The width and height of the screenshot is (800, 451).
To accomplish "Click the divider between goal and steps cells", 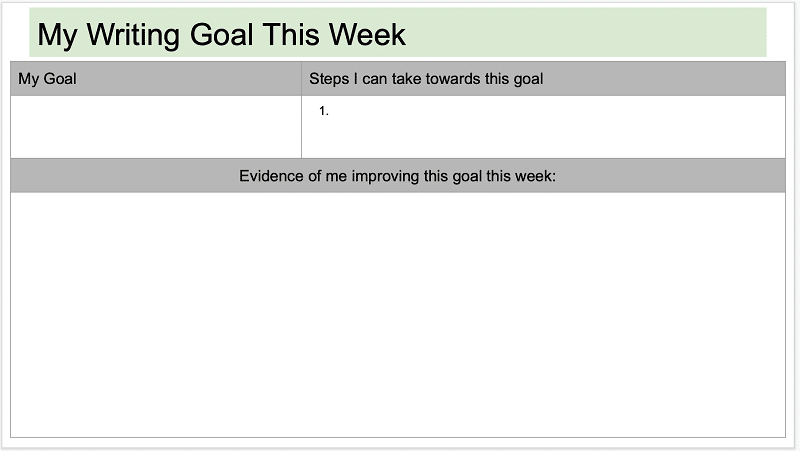I will pyautogui.click(x=301, y=127).
